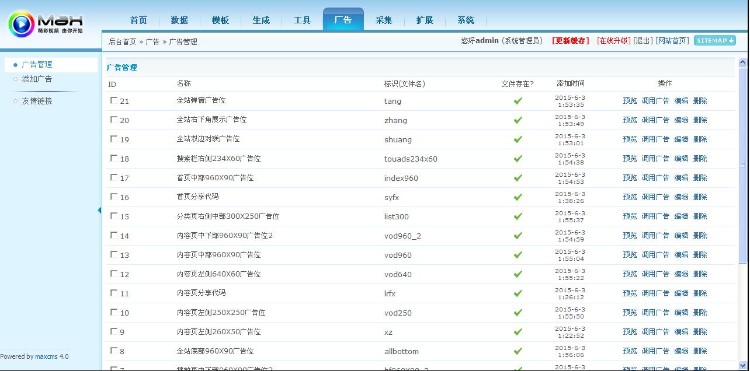Click 调用广告 for the vod960_2 ad
Image resolution: width=750 pixels, height=371 pixels.
(x=655, y=236)
